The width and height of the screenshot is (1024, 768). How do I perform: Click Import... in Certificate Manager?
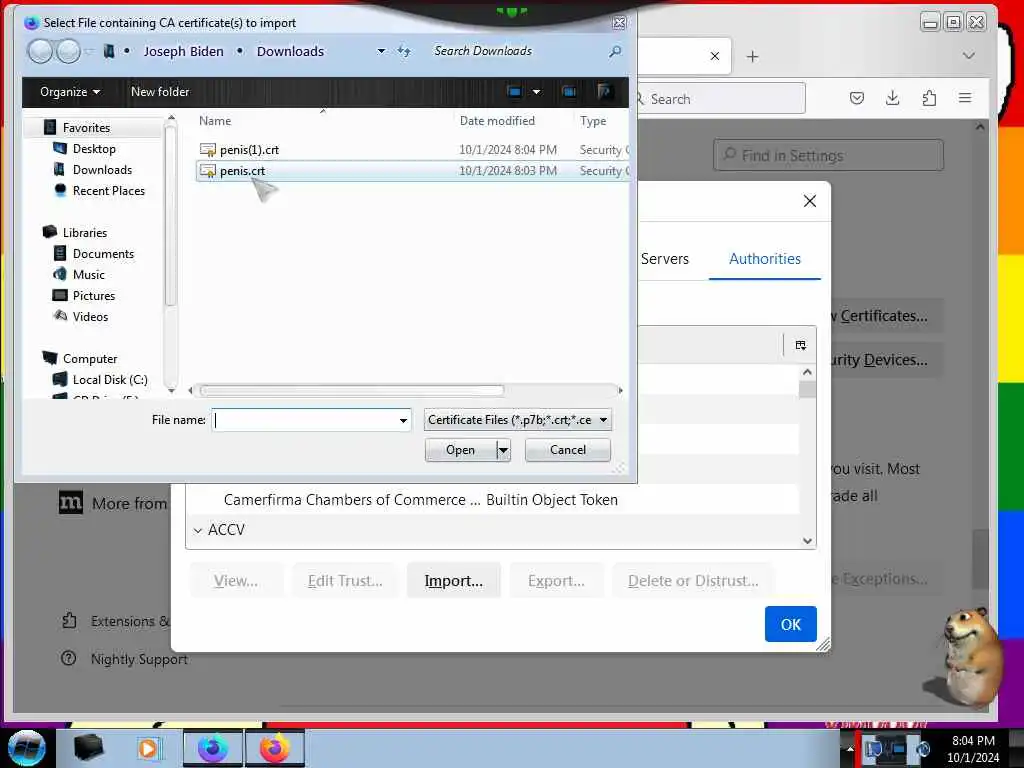453,581
